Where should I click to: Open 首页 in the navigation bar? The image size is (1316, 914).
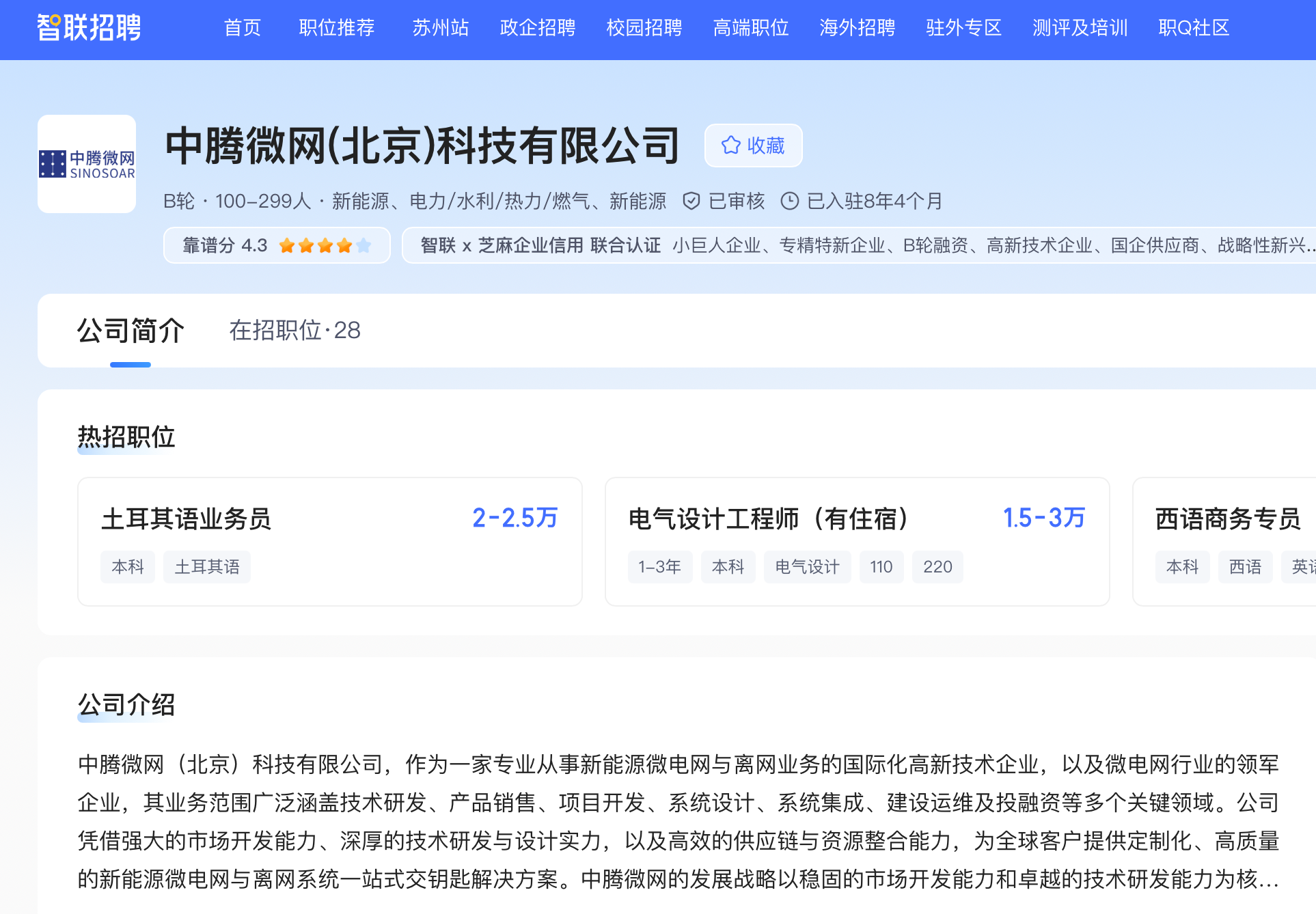click(242, 28)
